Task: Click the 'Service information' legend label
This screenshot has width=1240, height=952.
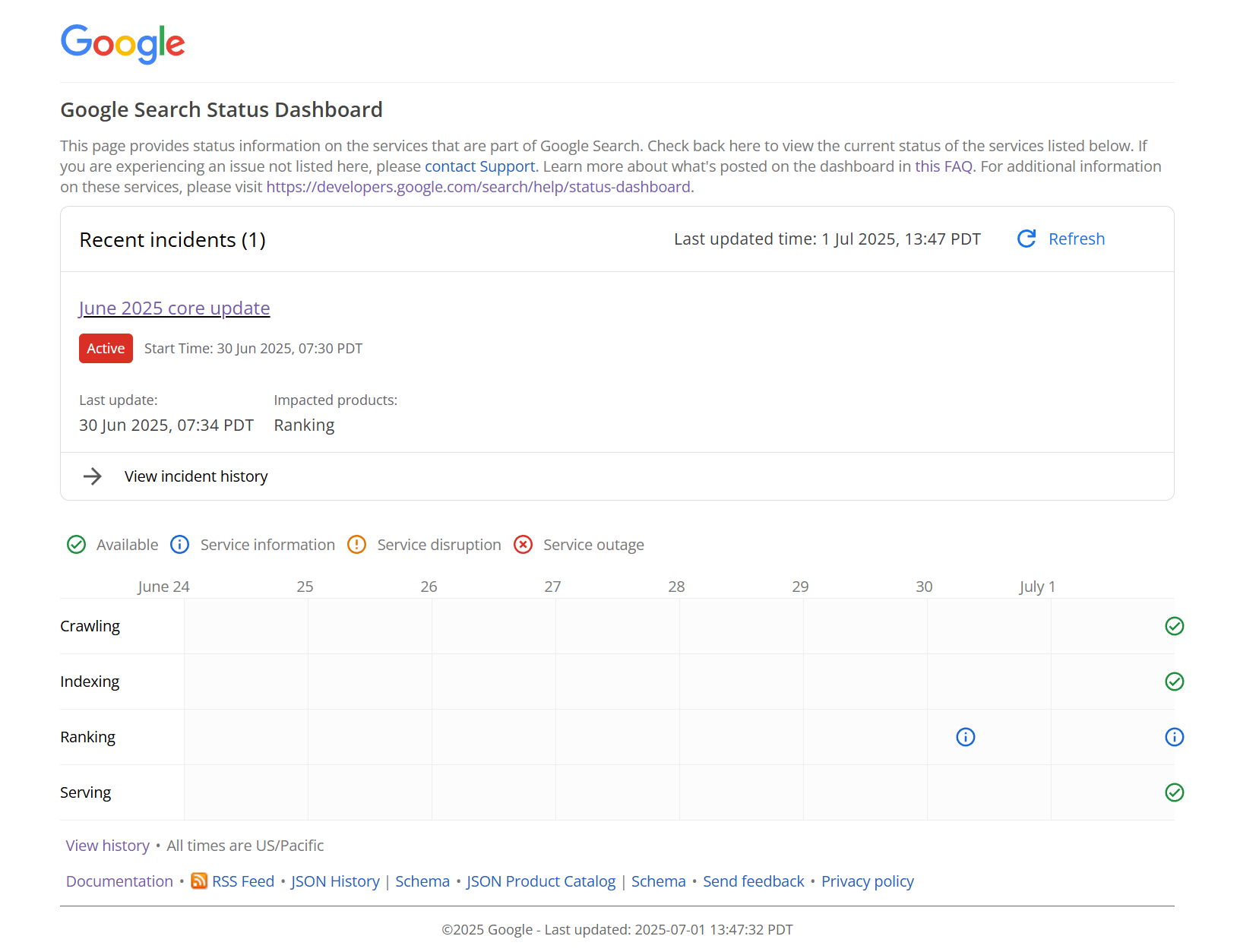Action: (267, 545)
